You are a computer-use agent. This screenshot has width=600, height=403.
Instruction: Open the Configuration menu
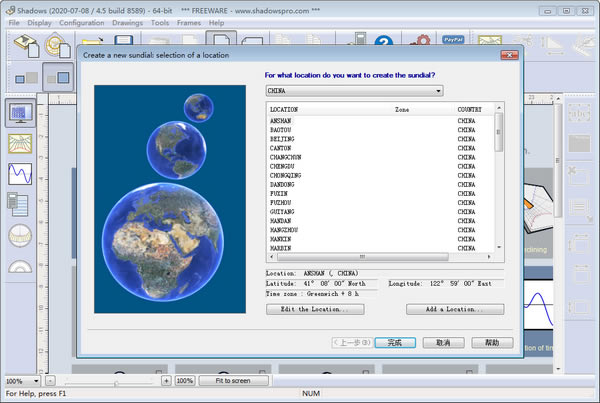(x=81, y=22)
